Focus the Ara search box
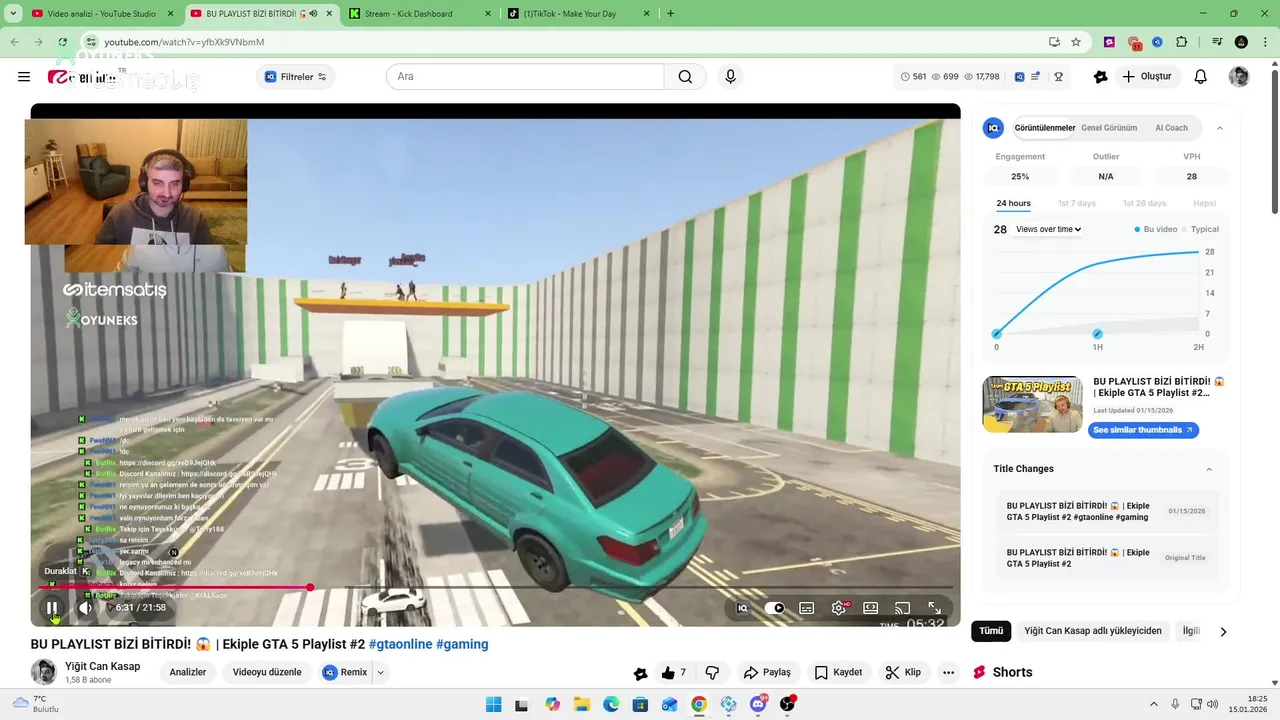 coord(525,77)
